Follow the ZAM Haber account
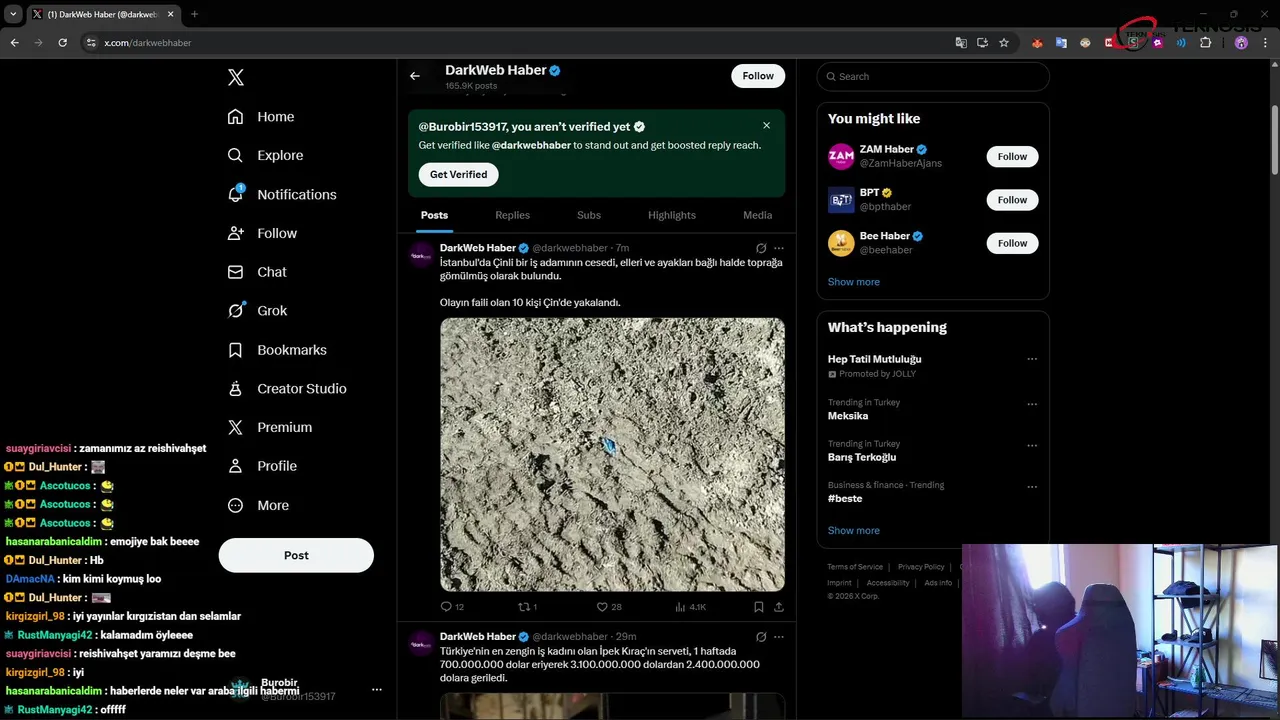 point(1012,157)
